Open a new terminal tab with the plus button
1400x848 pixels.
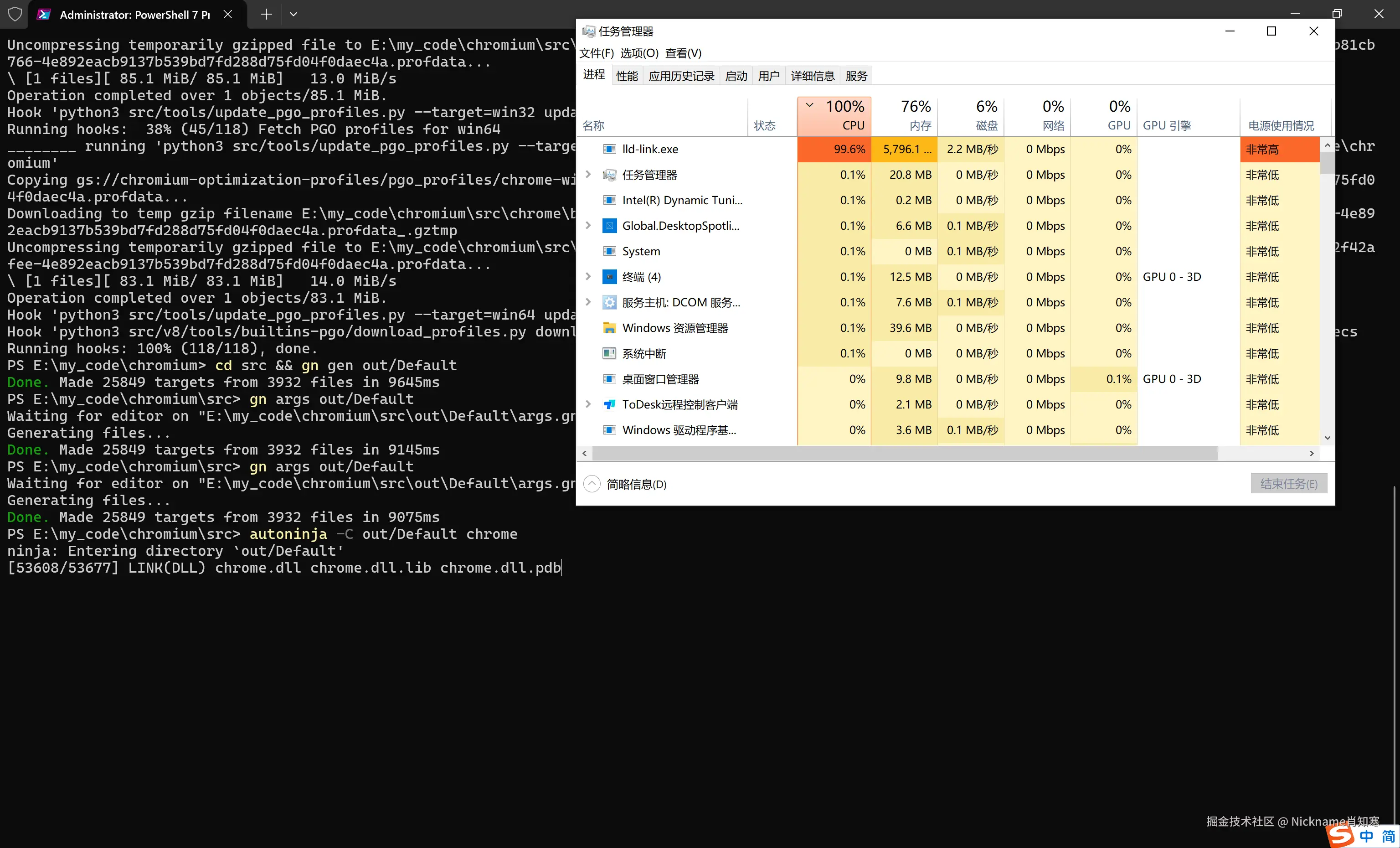[266, 14]
